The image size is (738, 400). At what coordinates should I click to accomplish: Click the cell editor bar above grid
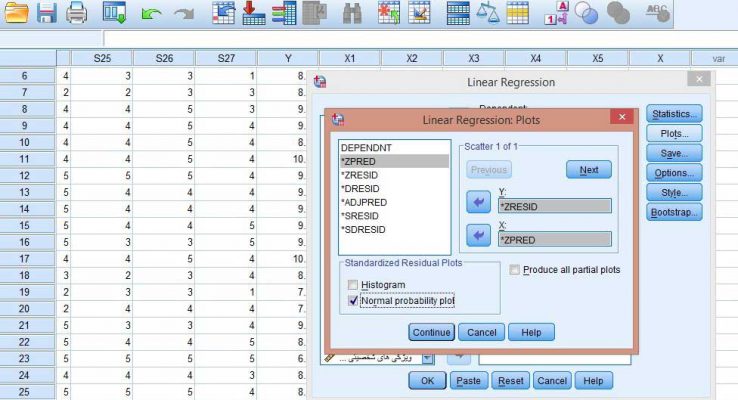point(420,39)
